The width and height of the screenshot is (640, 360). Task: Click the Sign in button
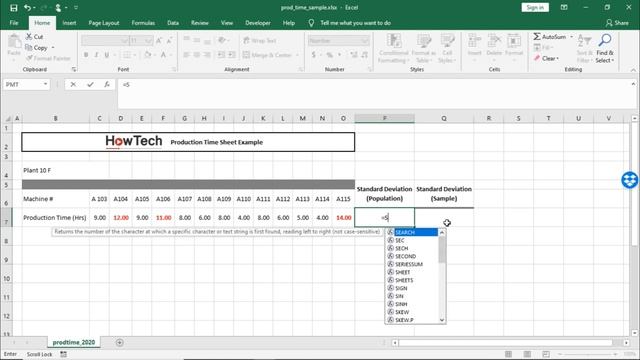(x=535, y=7)
